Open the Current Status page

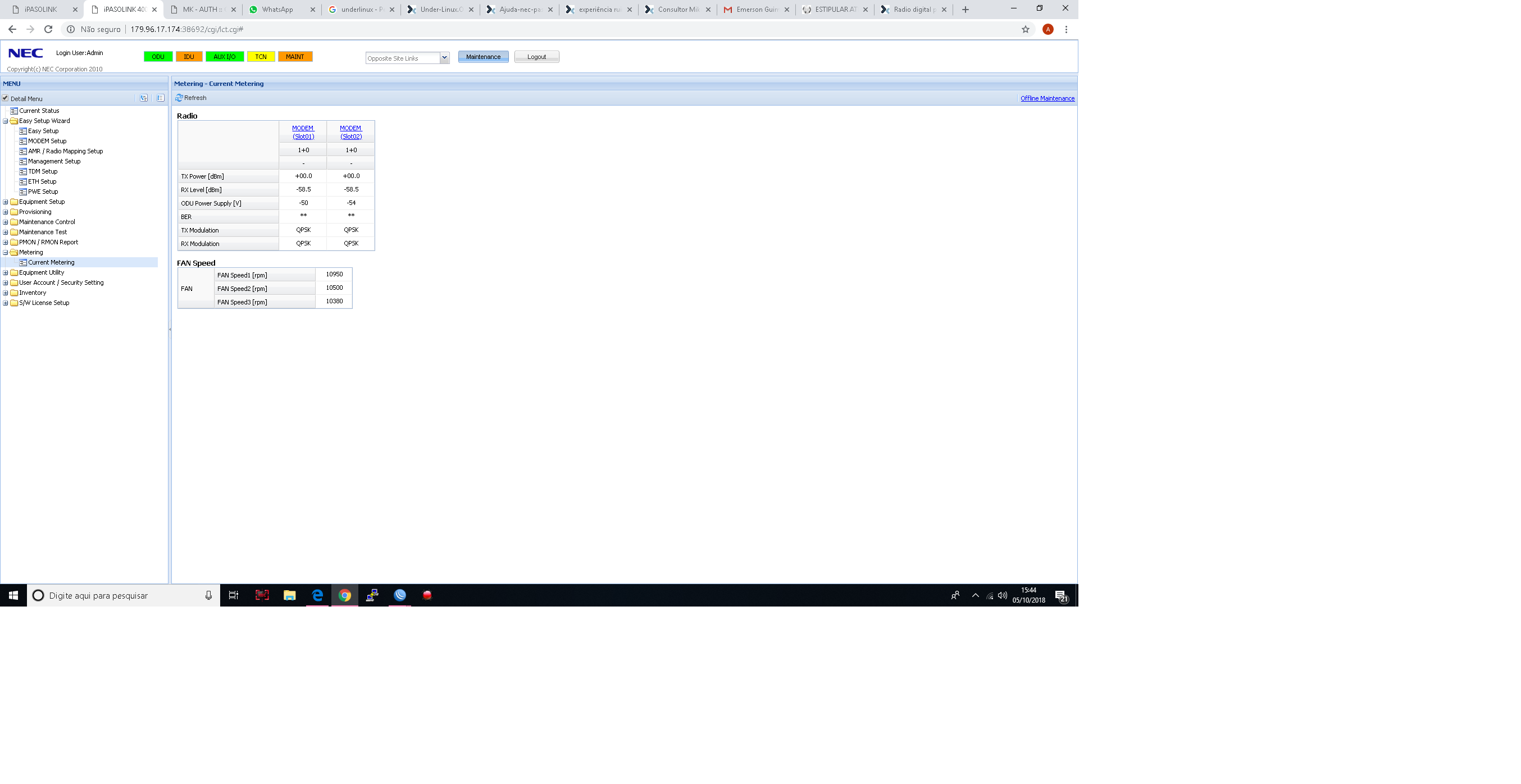click(x=39, y=111)
